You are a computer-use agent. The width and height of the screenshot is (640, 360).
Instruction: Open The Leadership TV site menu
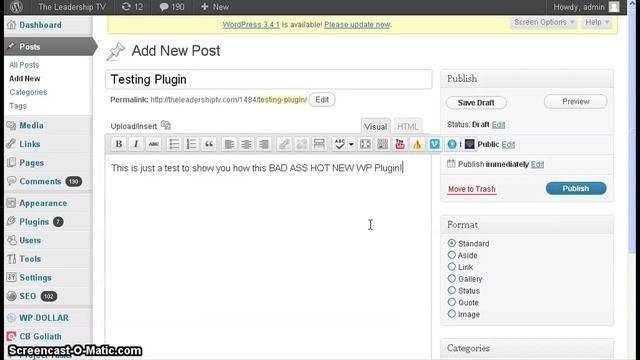pos(72,7)
